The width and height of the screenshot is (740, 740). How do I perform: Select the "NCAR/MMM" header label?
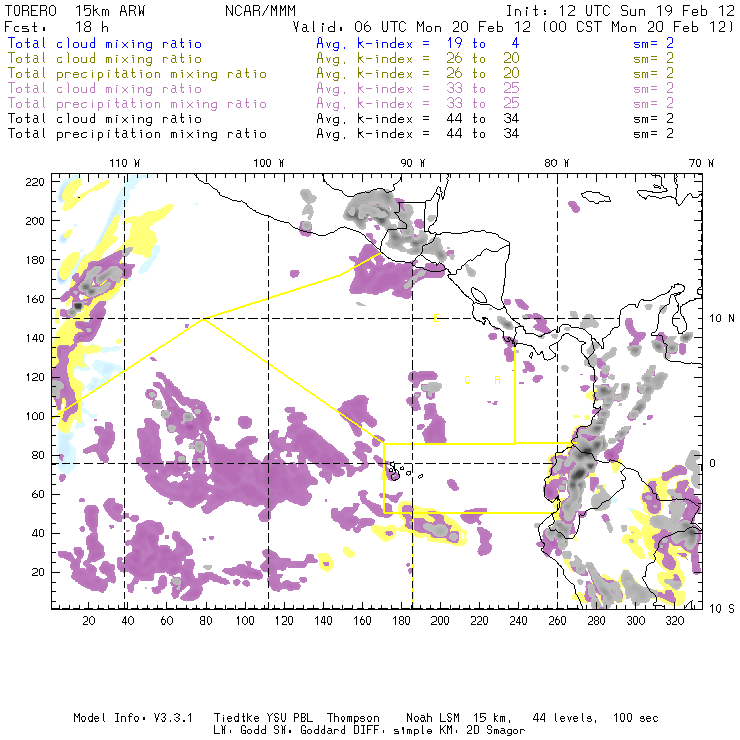click(260, 11)
